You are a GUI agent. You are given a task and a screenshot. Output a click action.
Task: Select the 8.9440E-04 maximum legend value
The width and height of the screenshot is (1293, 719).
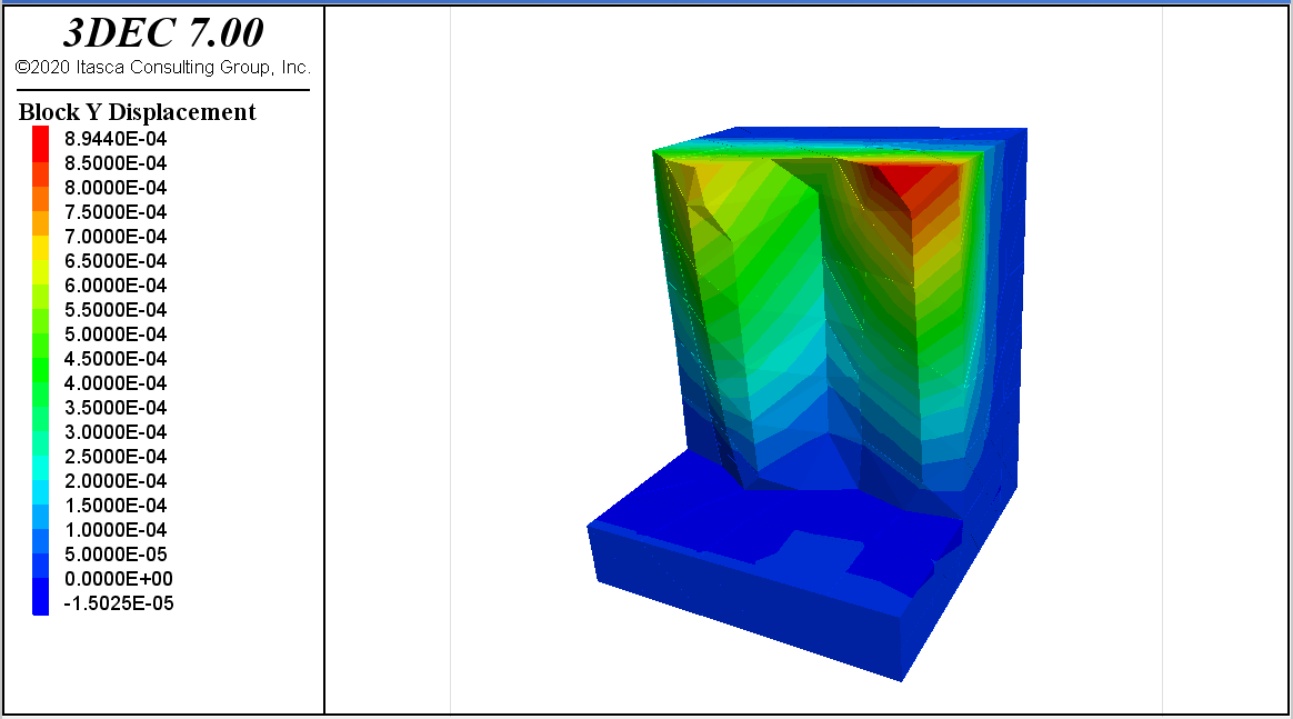[115, 139]
